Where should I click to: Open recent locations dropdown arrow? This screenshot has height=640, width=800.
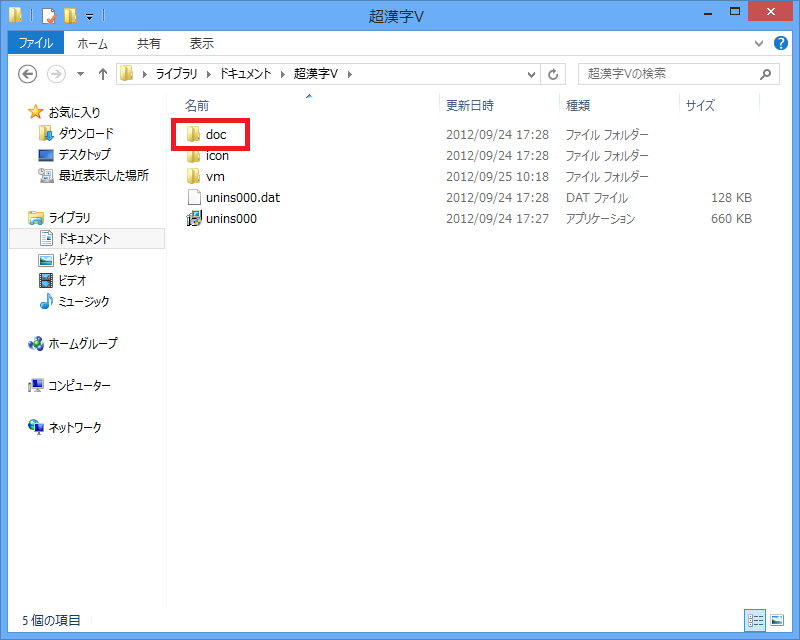80,74
